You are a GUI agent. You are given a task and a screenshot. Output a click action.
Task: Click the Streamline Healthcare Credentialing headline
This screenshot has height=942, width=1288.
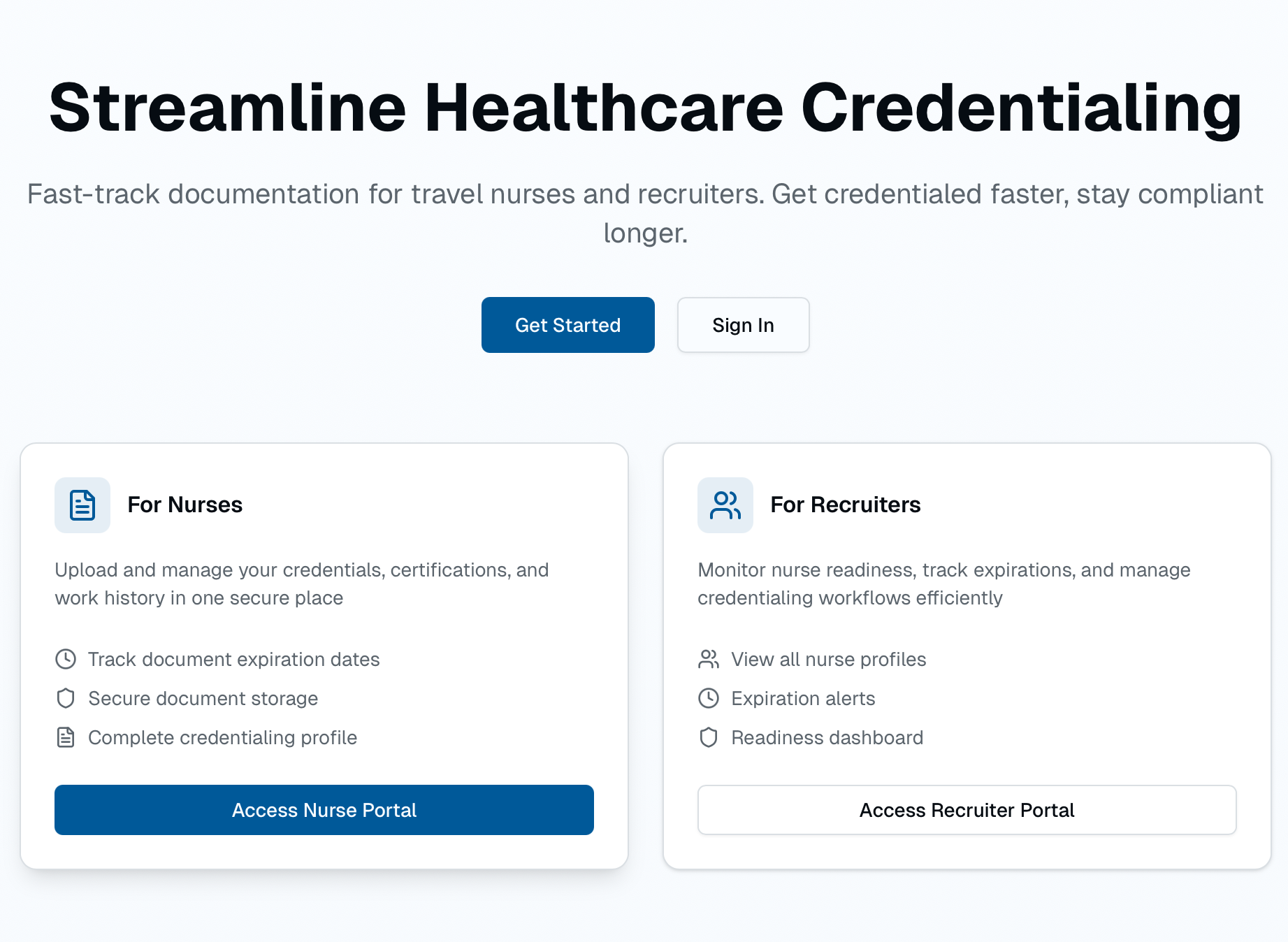[x=644, y=108]
